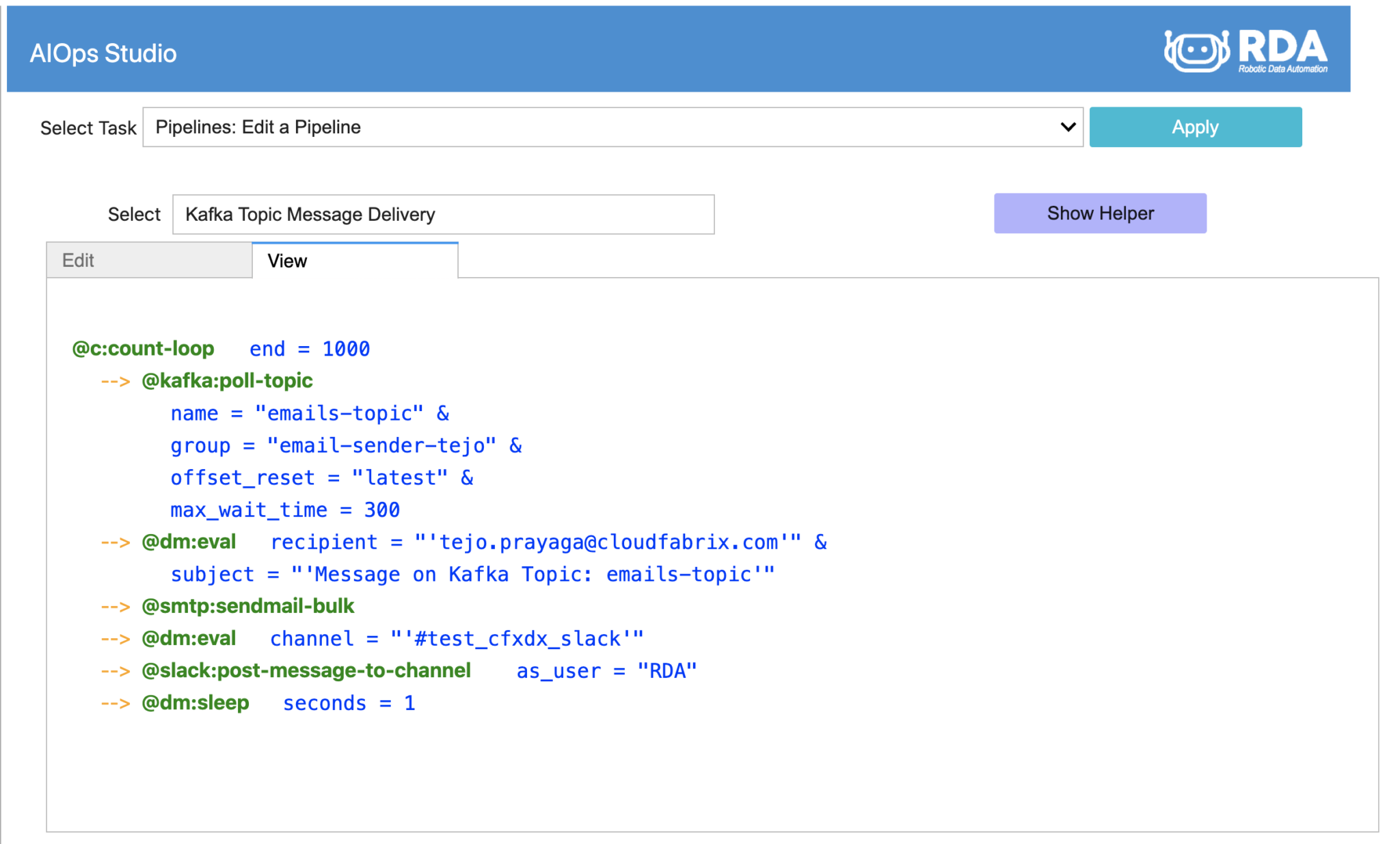This screenshot has width=1400, height=844.
Task: Select the @kafka:poll-topic bot in the pipeline
Action: [x=227, y=381]
